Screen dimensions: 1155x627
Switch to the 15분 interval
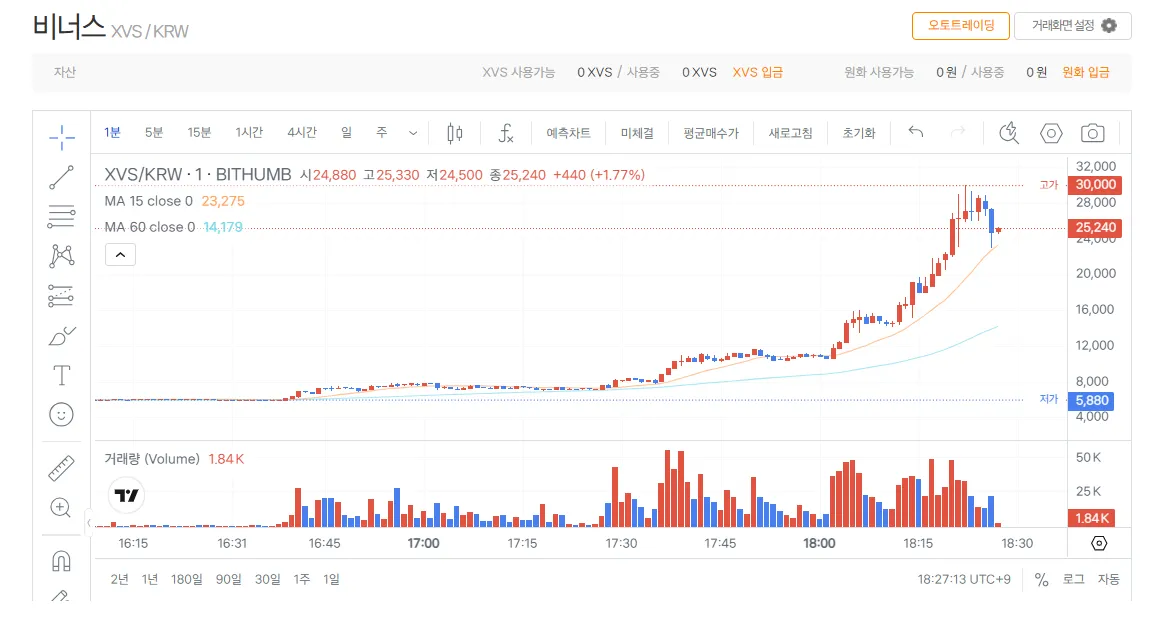pos(199,133)
